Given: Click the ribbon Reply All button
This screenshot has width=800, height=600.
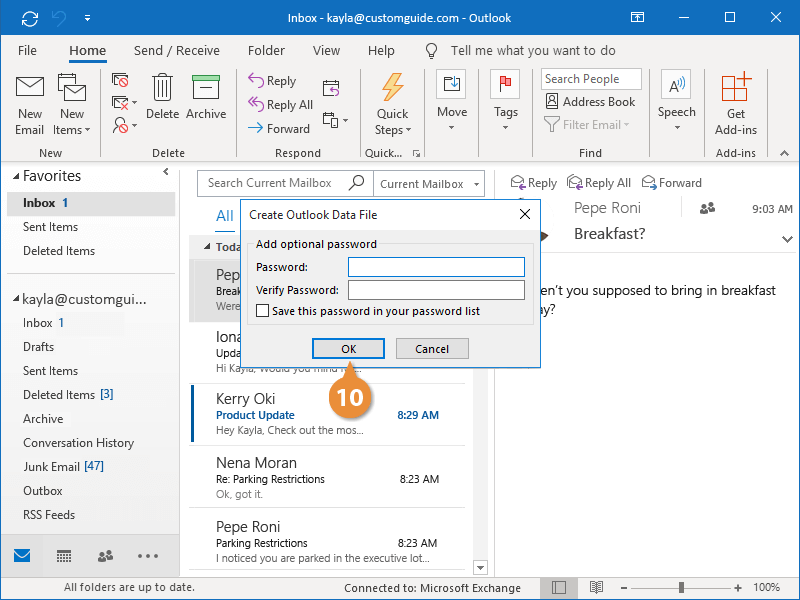Looking at the screenshot, I should click(281, 105).
